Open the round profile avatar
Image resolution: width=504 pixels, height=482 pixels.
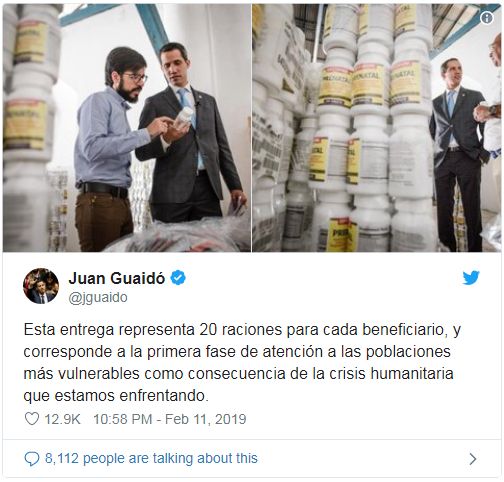pyautogui.click(x=41, y=286)
